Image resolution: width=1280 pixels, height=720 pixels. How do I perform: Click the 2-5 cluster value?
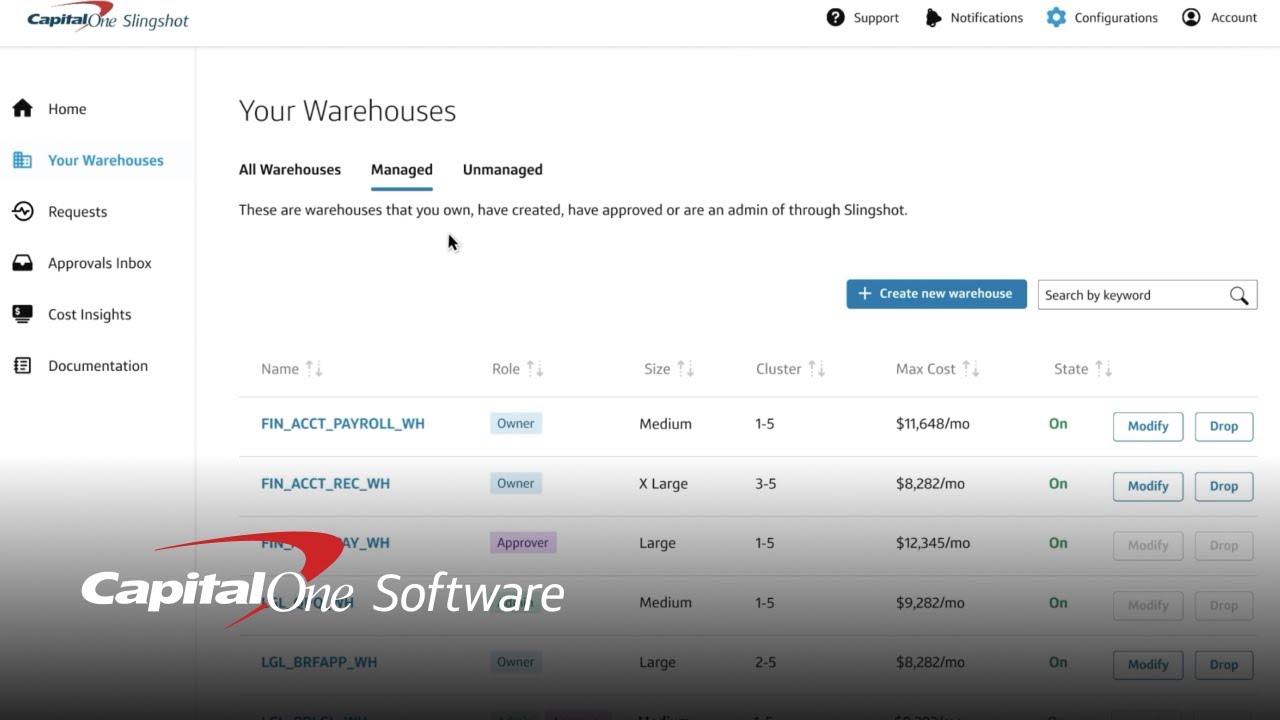click(766, 662)
